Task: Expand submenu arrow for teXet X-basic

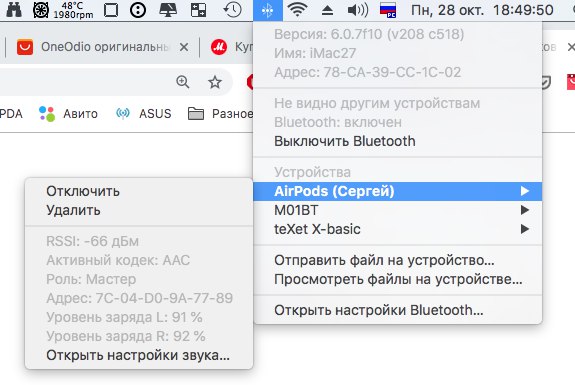Action: 525,229
